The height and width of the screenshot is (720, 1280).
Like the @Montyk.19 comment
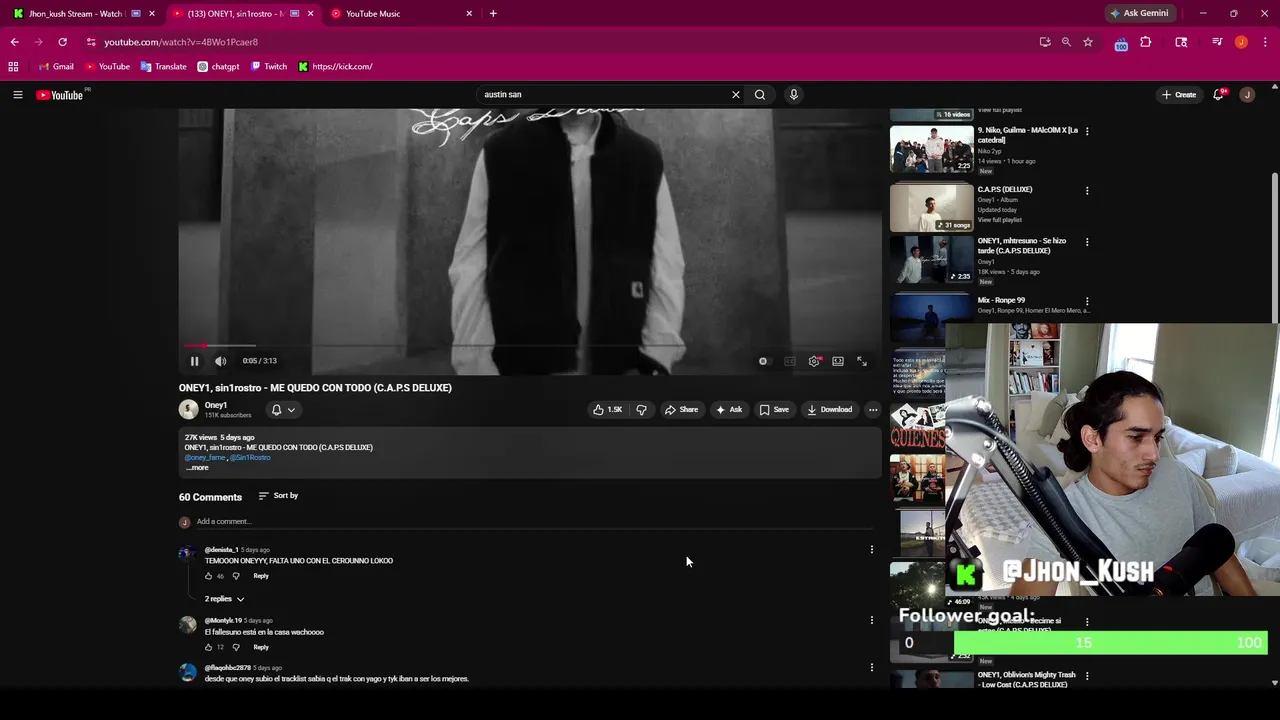click(x=208, y=647)
